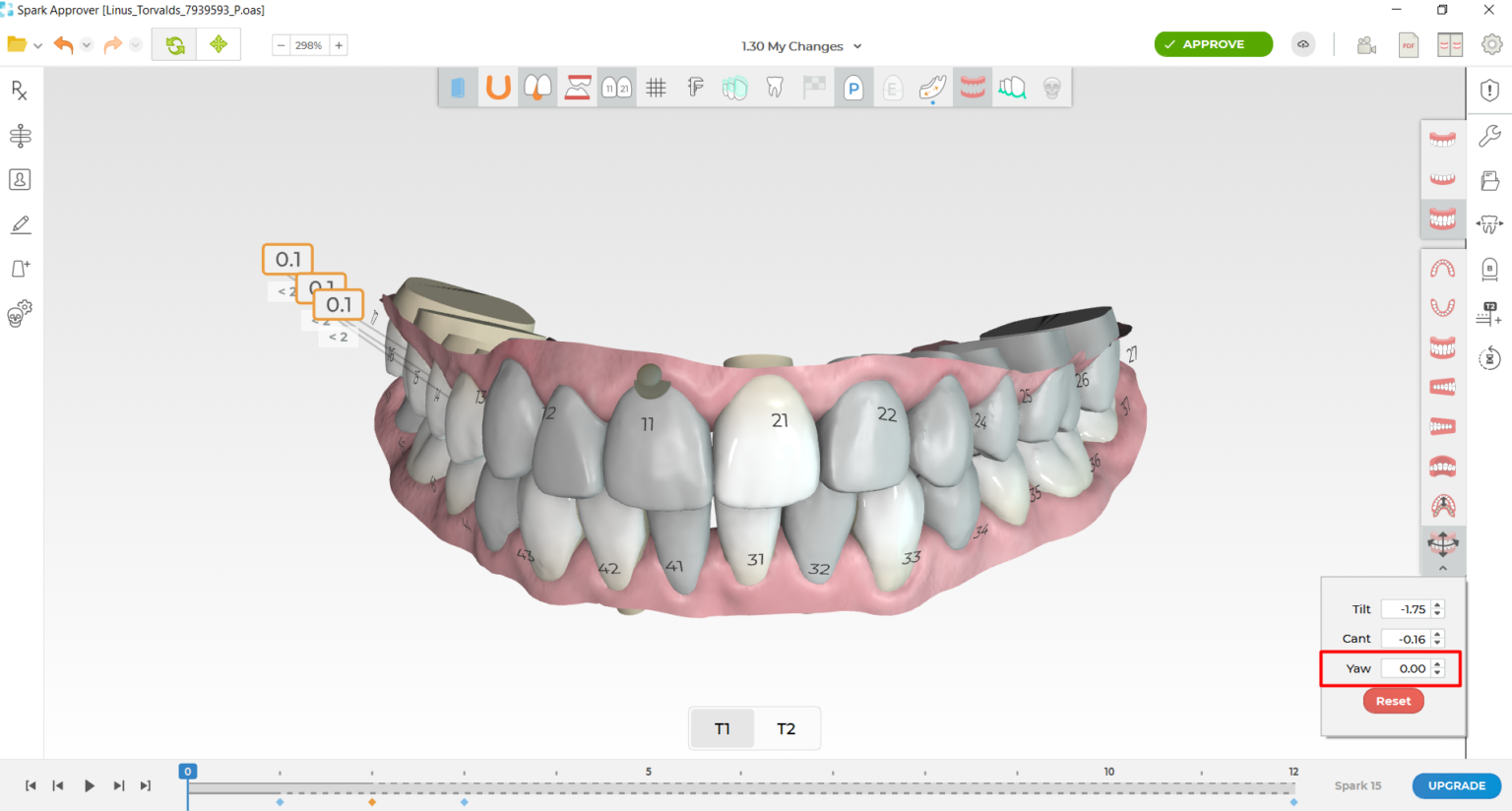The width and height of the screenshot is (1512, 811).
Task: Switch to the T2 tab
Action: (x=786, y=729)
